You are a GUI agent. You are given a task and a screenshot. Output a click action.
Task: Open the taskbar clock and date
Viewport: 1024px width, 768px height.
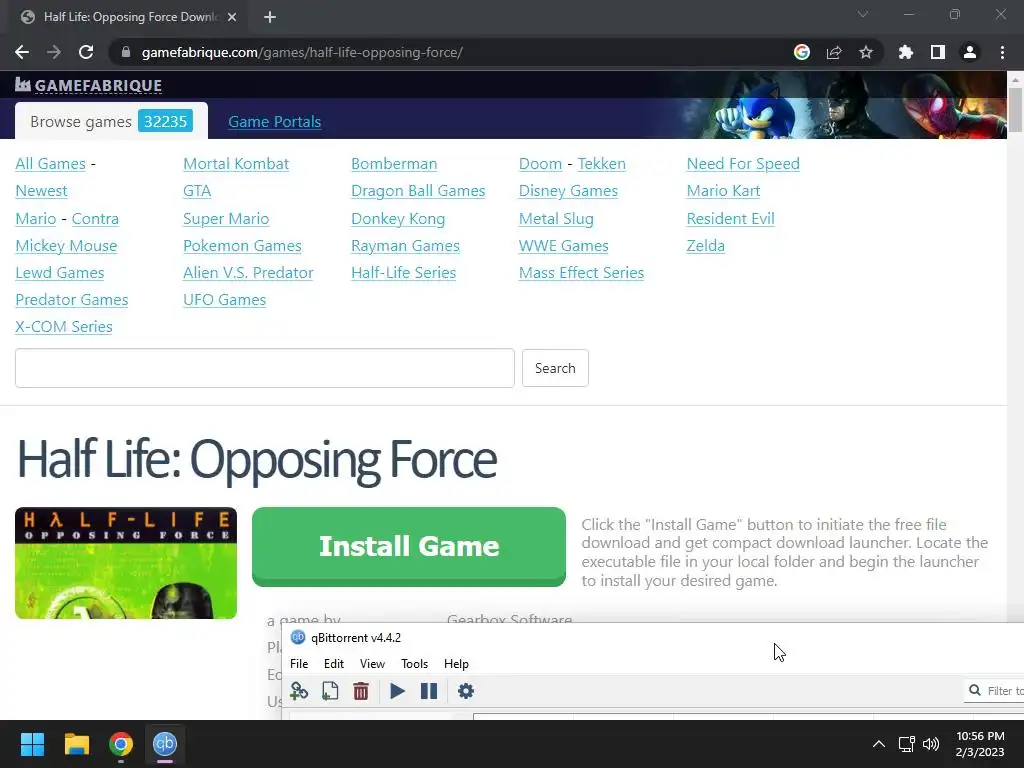tap(980, 744)
